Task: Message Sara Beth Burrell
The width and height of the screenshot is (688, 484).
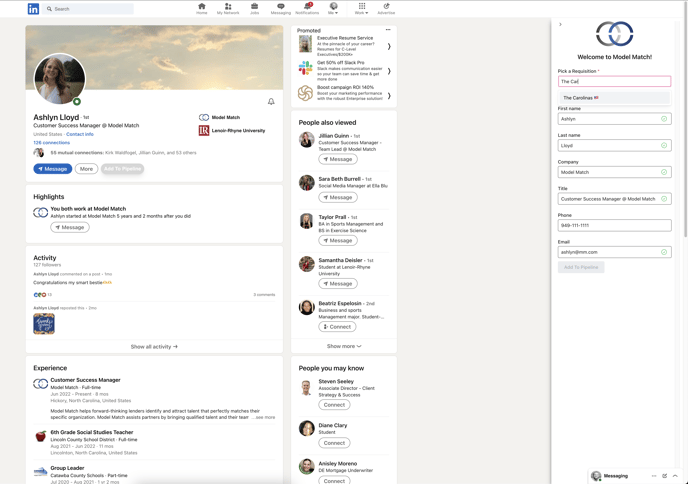Action: tap(338, 197)
